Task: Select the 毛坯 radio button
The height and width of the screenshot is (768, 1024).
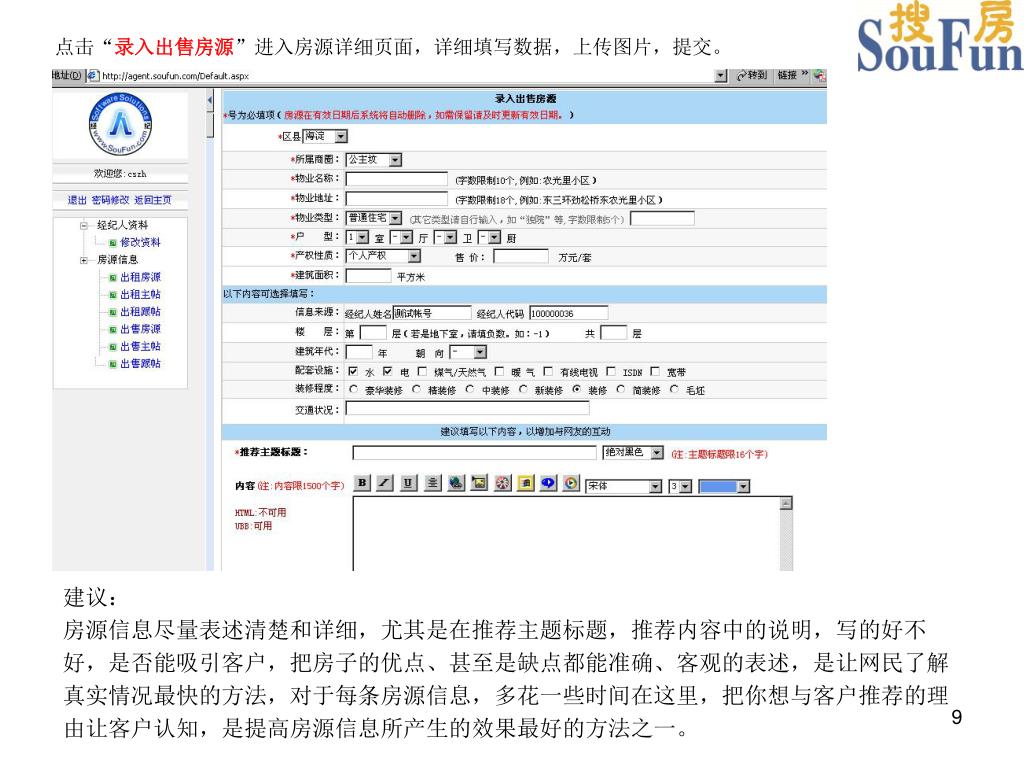Action: coord(674,389)
